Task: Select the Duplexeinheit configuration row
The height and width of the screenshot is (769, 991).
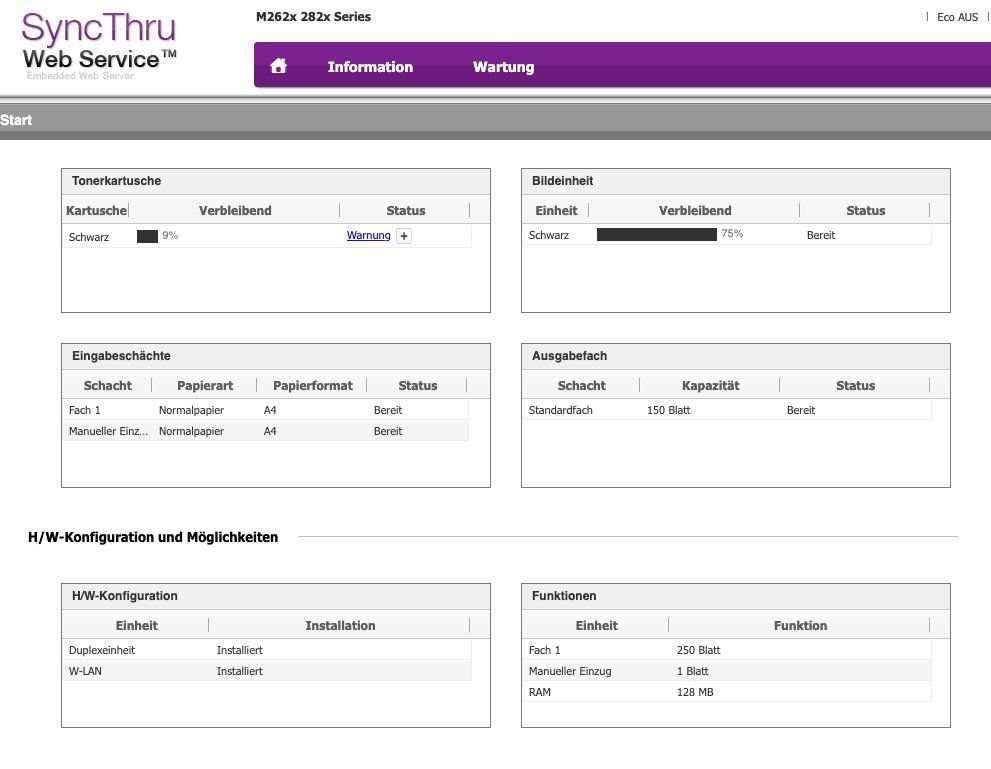Action: [267, 650]
